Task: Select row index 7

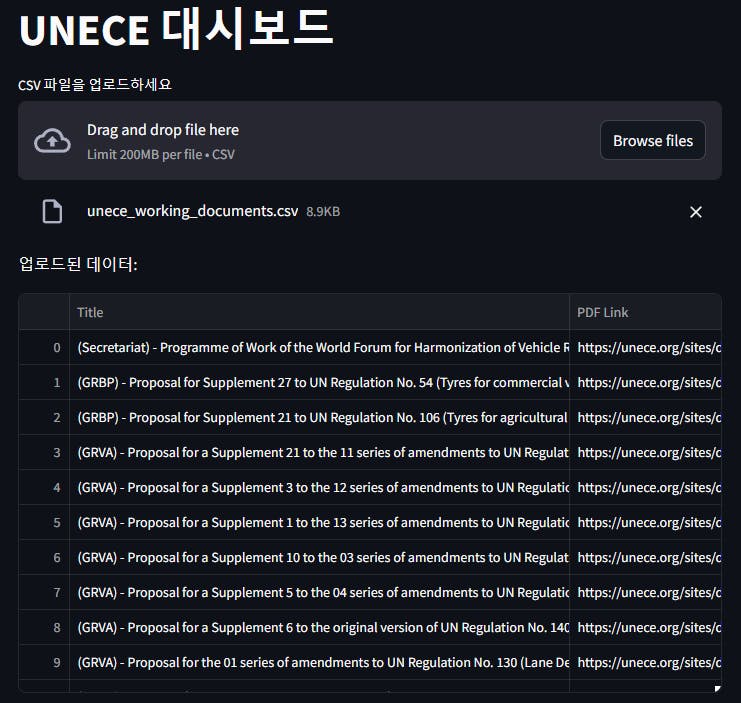Action: click(44, 592)
